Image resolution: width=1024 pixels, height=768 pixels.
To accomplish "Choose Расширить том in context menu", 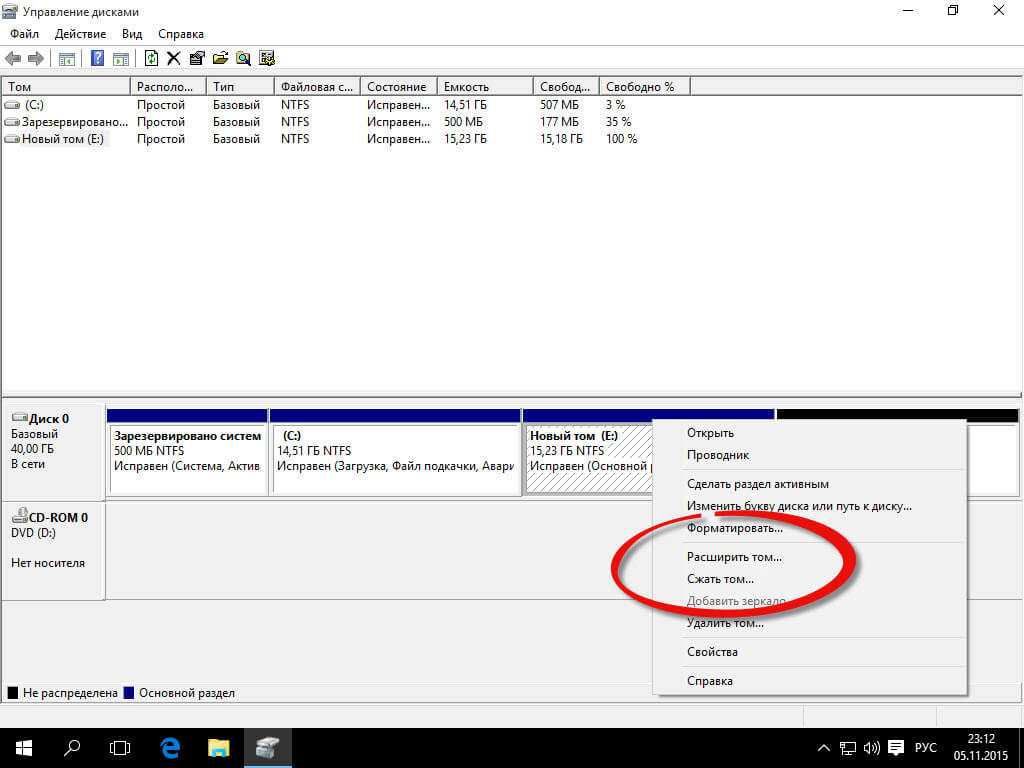I will tap(734, 557).
